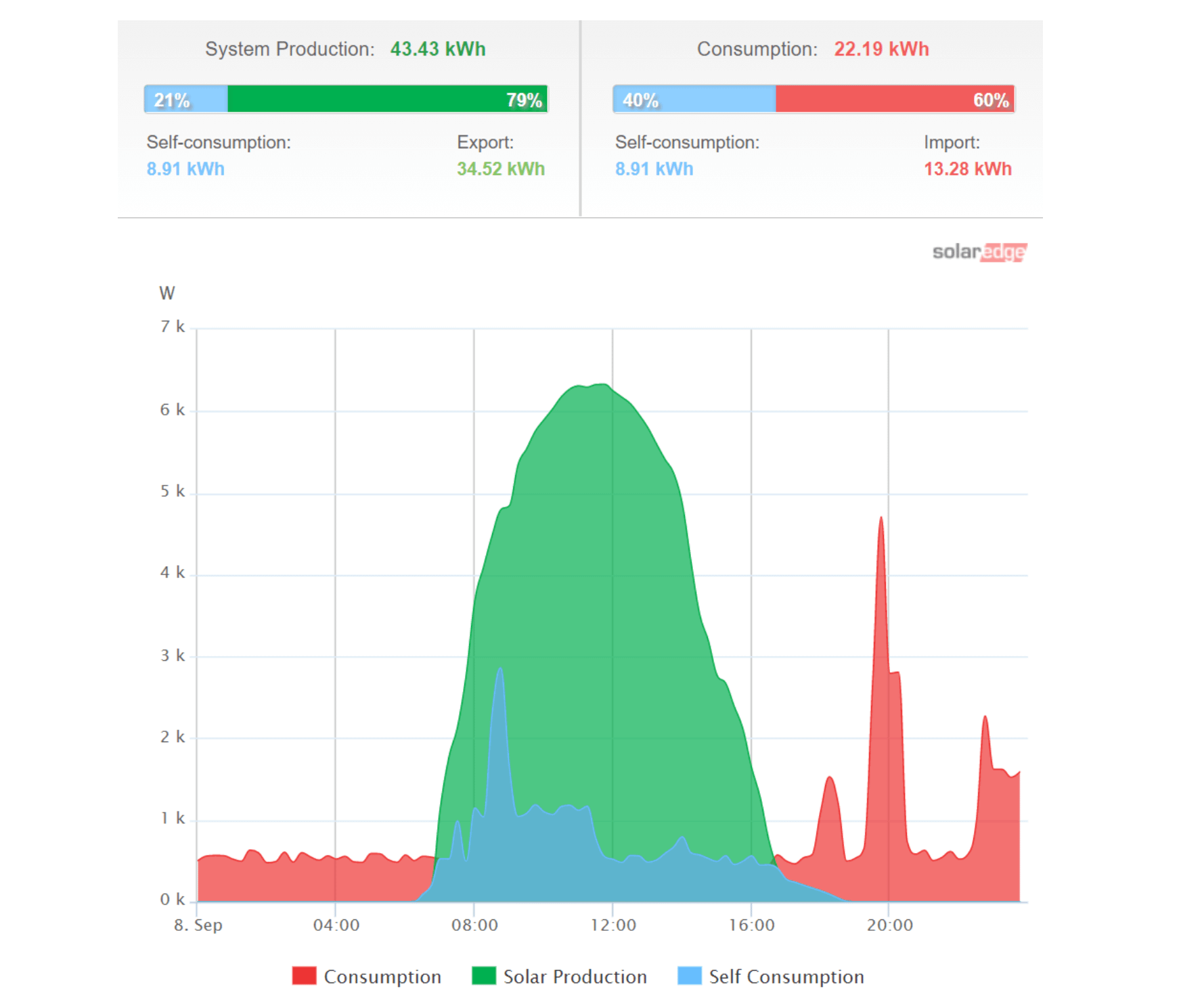This screenshot has height=1008, width=1179.
Task: Click the red Consumption legend swatch
Action: [x=304, y=976]
